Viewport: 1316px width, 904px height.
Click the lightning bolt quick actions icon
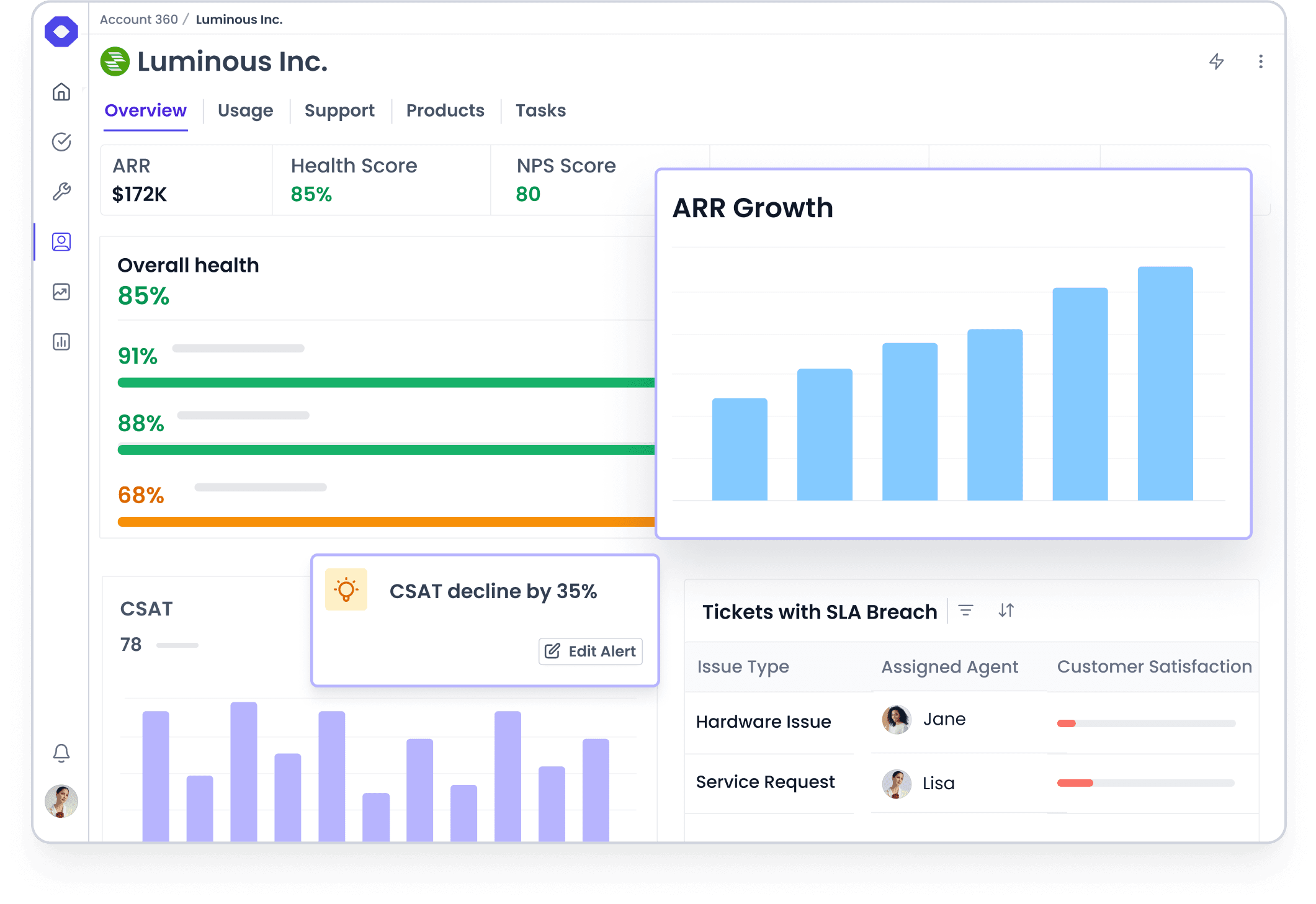tap(1216, 61)
